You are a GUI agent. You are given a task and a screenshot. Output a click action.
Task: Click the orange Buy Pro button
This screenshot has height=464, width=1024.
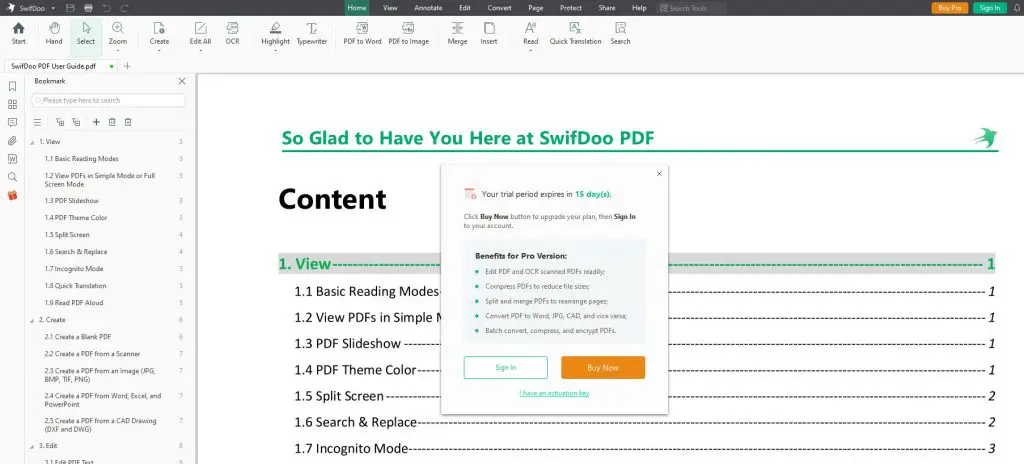click(x=949, y=8)
